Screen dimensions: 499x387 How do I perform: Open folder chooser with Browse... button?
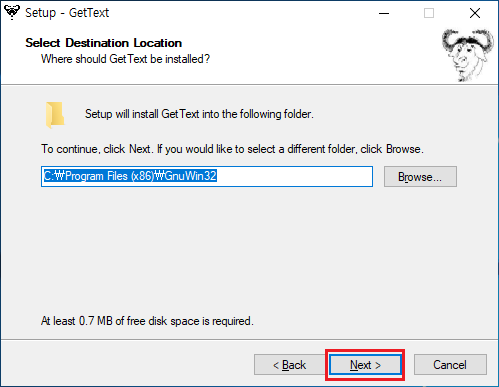click(x=420, y=177)
